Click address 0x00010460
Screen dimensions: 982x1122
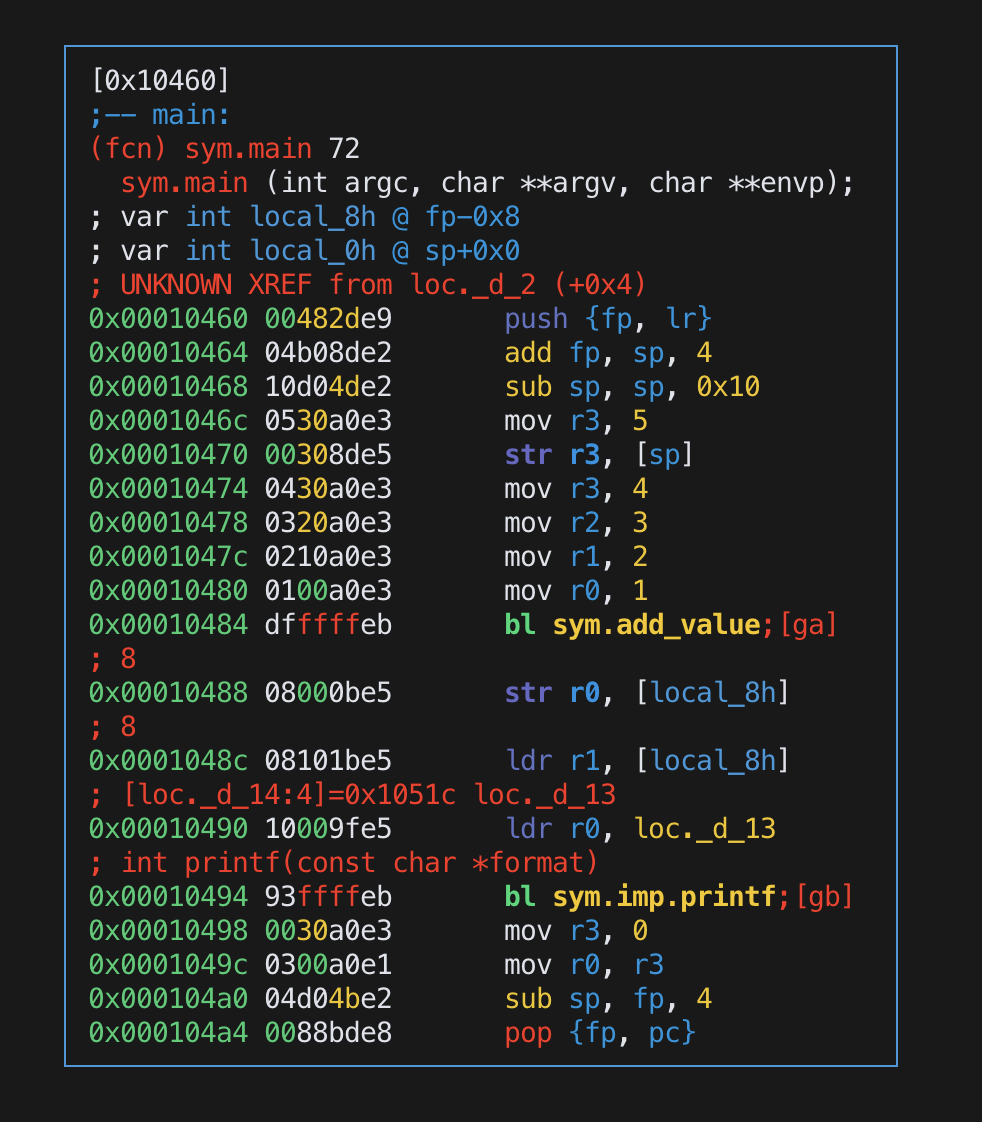click(x=168, y=319)
